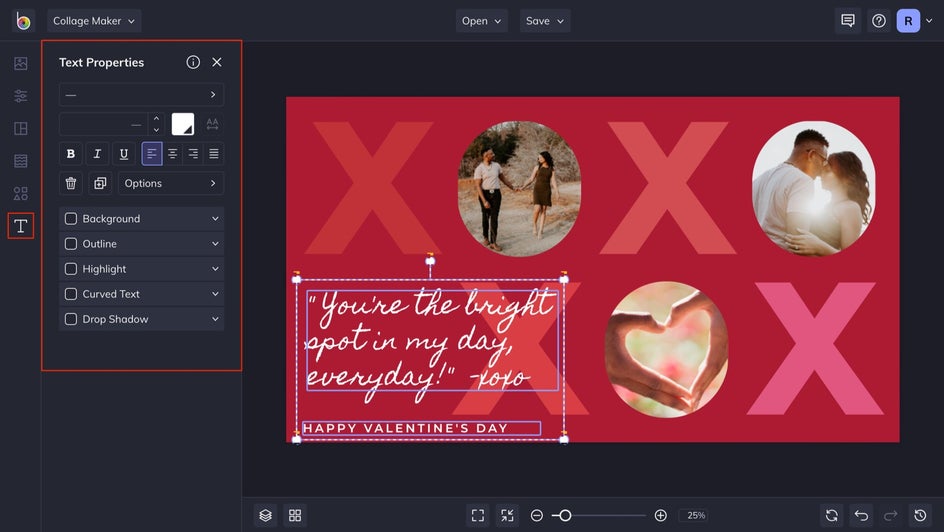Click the reset refresh icon
The image size is (944, 532).
(831, 515)
